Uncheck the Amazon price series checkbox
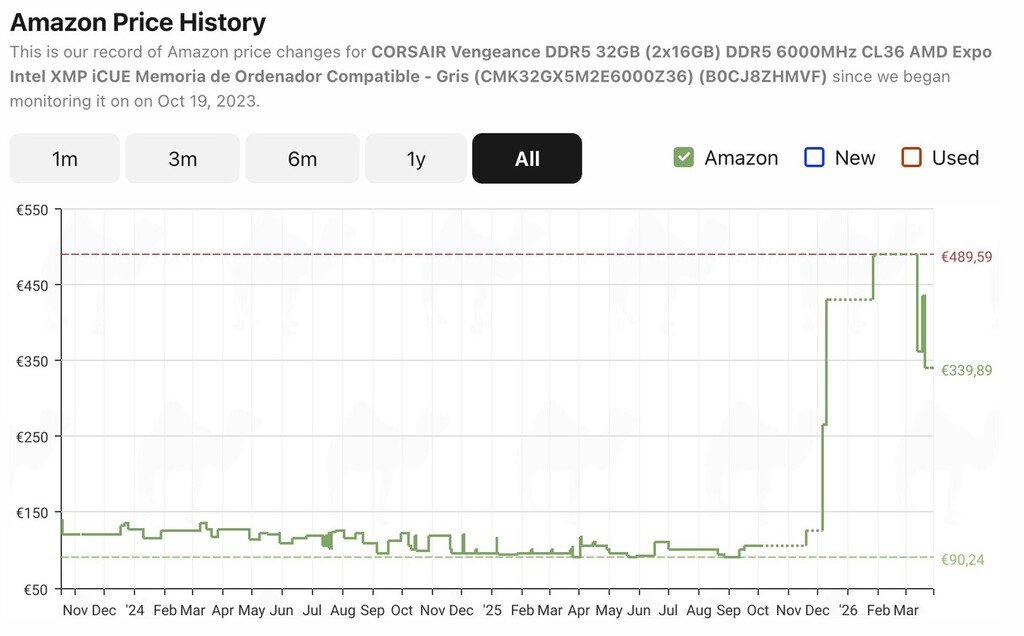Viewport: 1024px width, 636px height. pyautogui.click(x=684, y=158)
